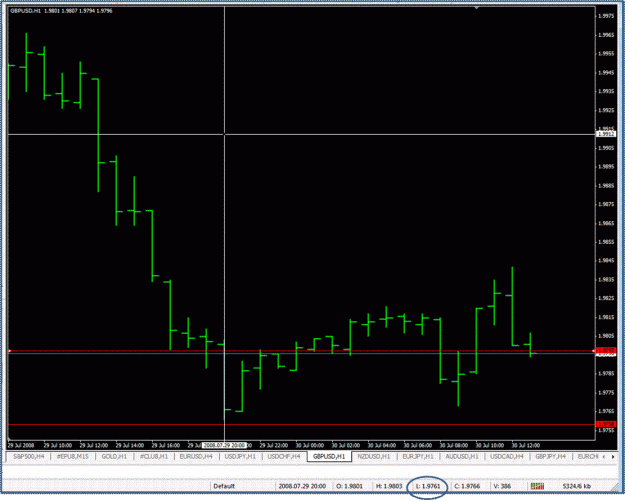Screen dimensions: 625x501
Task: Click the lower red line price tag 1.9758
Action: tap(606, 424)
